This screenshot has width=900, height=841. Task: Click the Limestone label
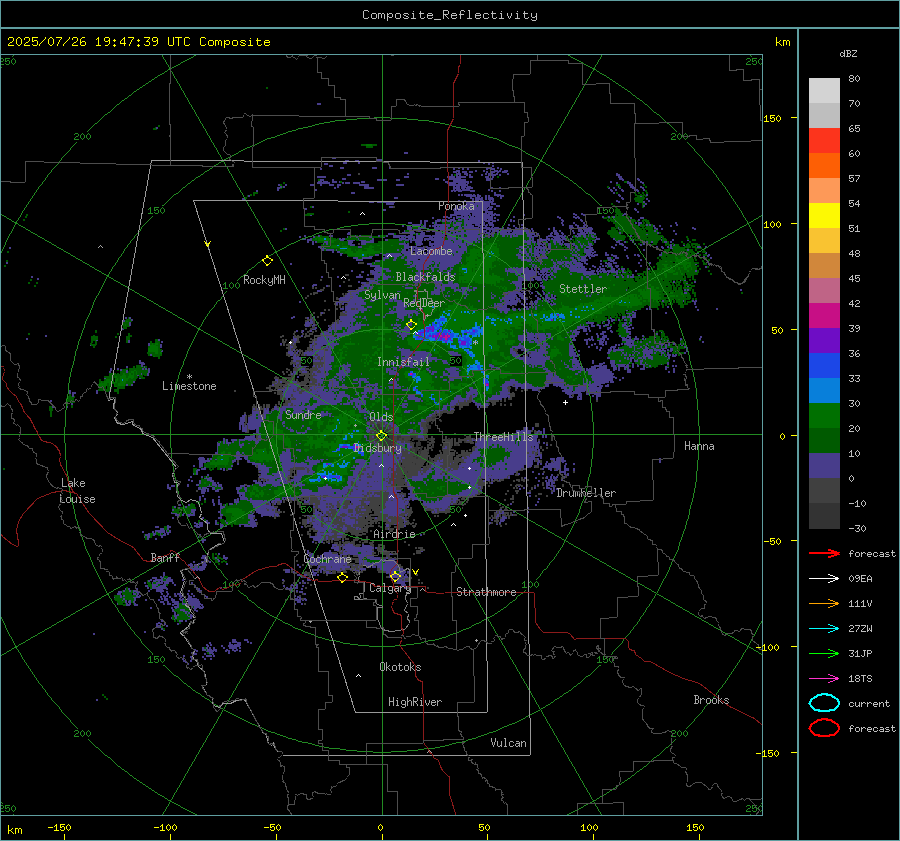click(189, 386)
